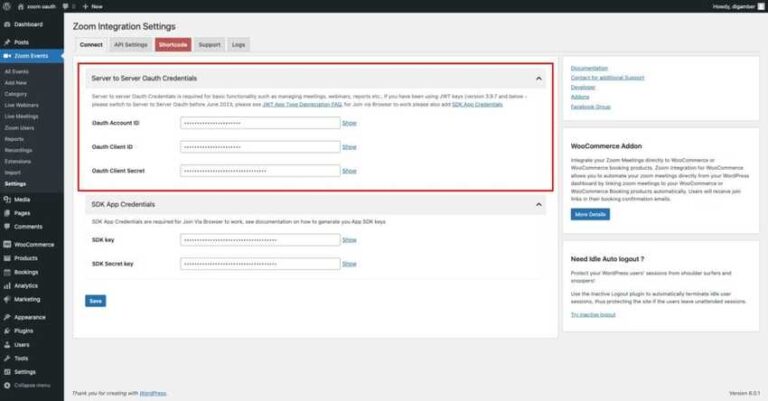Viewport: 768px width, 401px height.
Task: Collapse the SDK App Credentials panel
Action: 539,204
